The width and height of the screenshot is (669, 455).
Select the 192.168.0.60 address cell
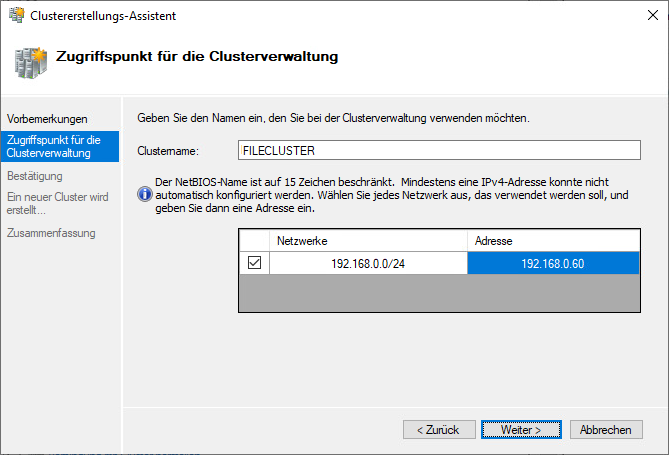552,263
